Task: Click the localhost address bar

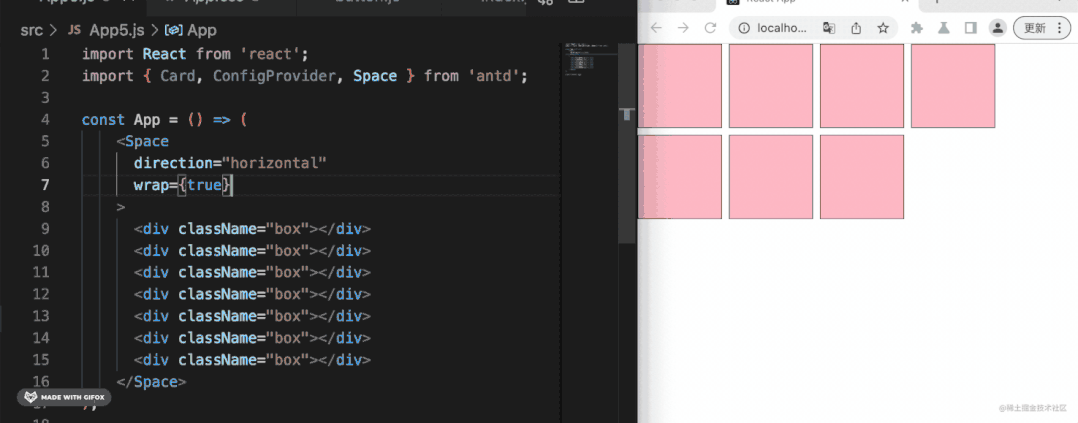Action: [x=814, y=28]
